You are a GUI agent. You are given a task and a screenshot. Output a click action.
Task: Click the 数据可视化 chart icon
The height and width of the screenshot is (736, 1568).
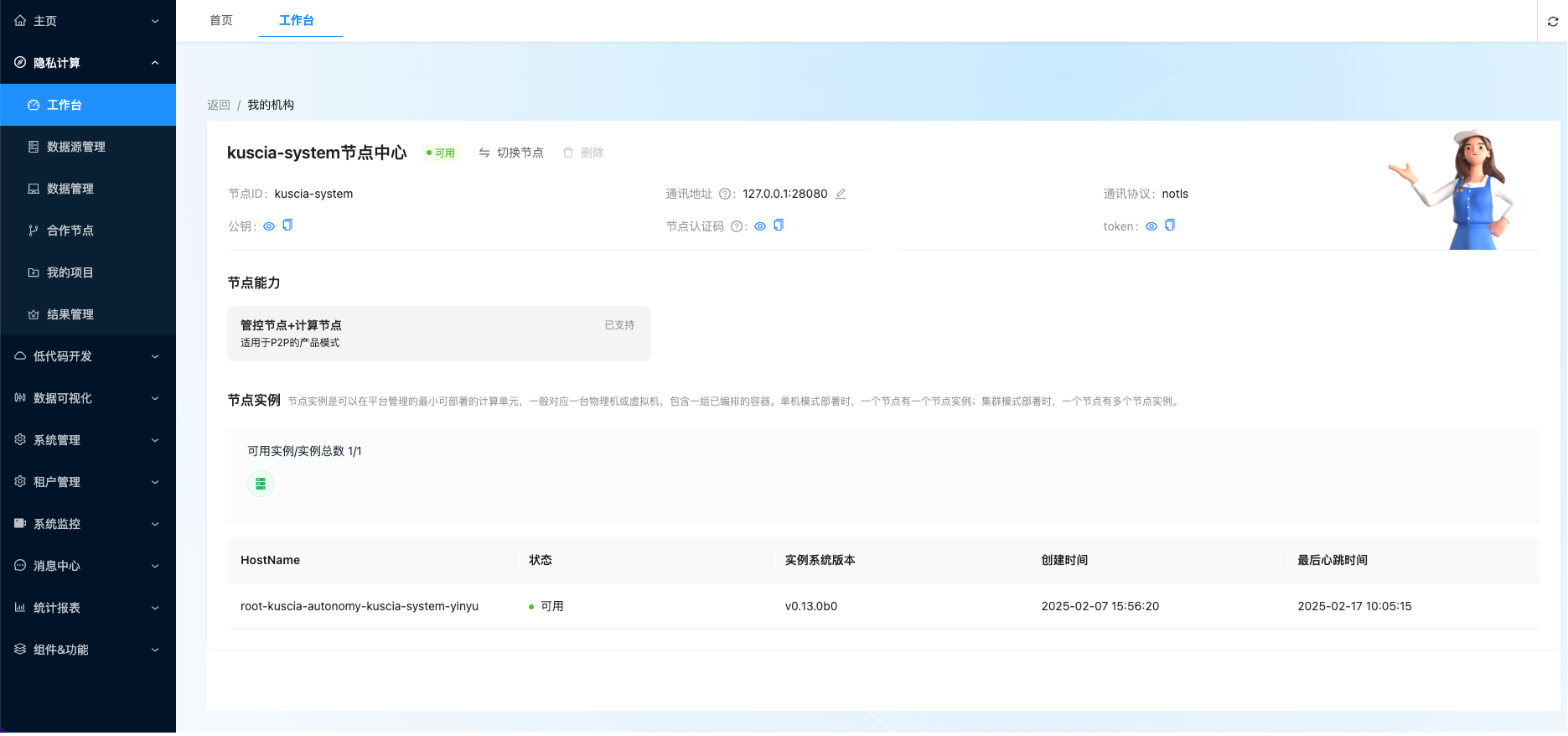20,397
